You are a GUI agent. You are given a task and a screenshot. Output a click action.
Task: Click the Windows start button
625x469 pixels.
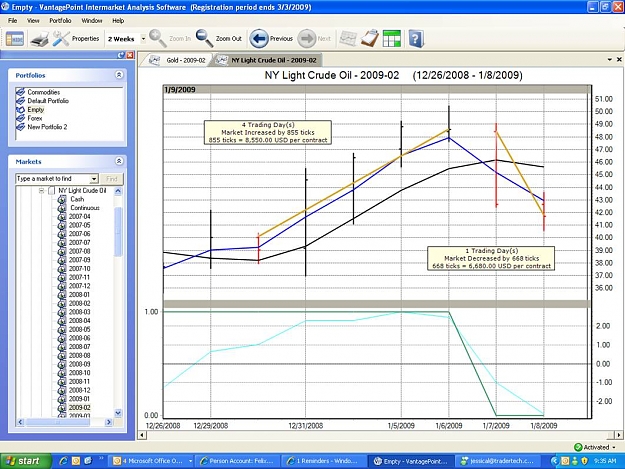26,461
